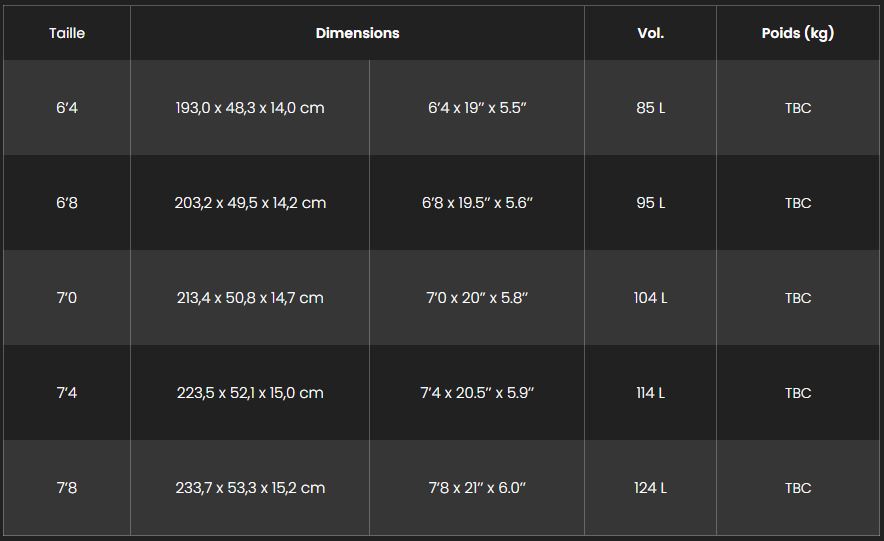Click the 124 L volume cell
Viewport: 884px width, 541px height.
(x=650, y=488)
